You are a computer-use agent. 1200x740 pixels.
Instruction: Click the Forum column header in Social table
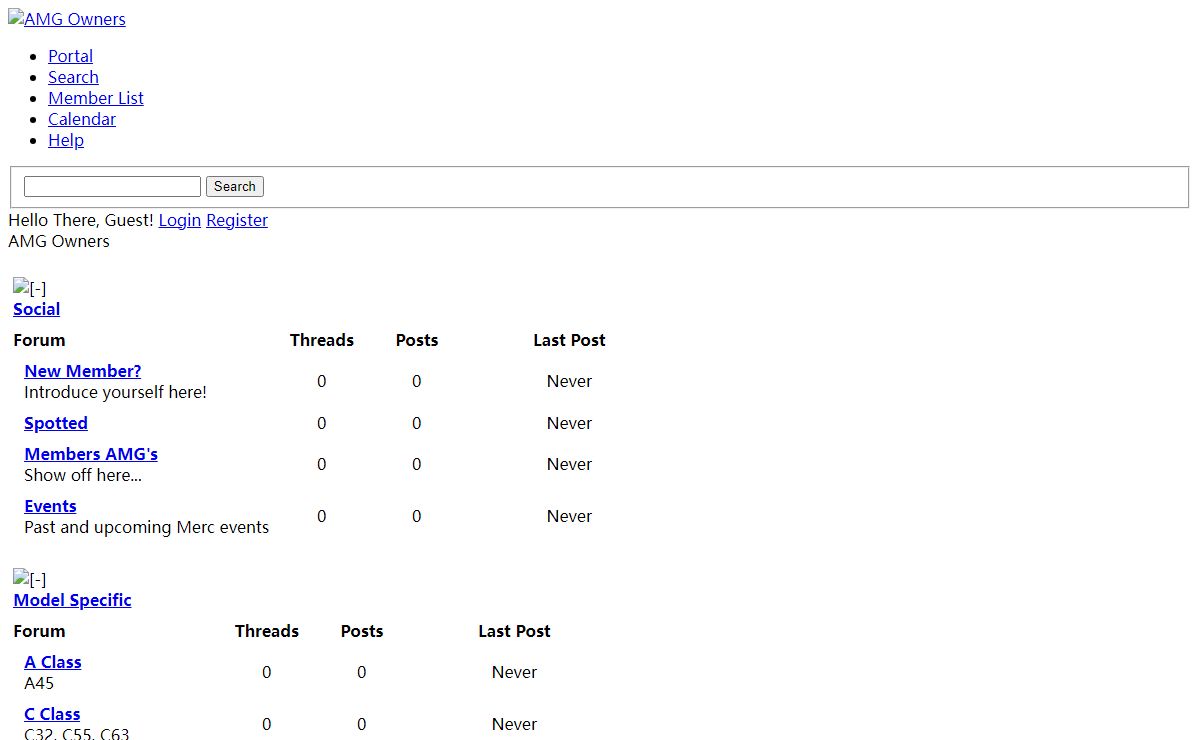[39, 340]
